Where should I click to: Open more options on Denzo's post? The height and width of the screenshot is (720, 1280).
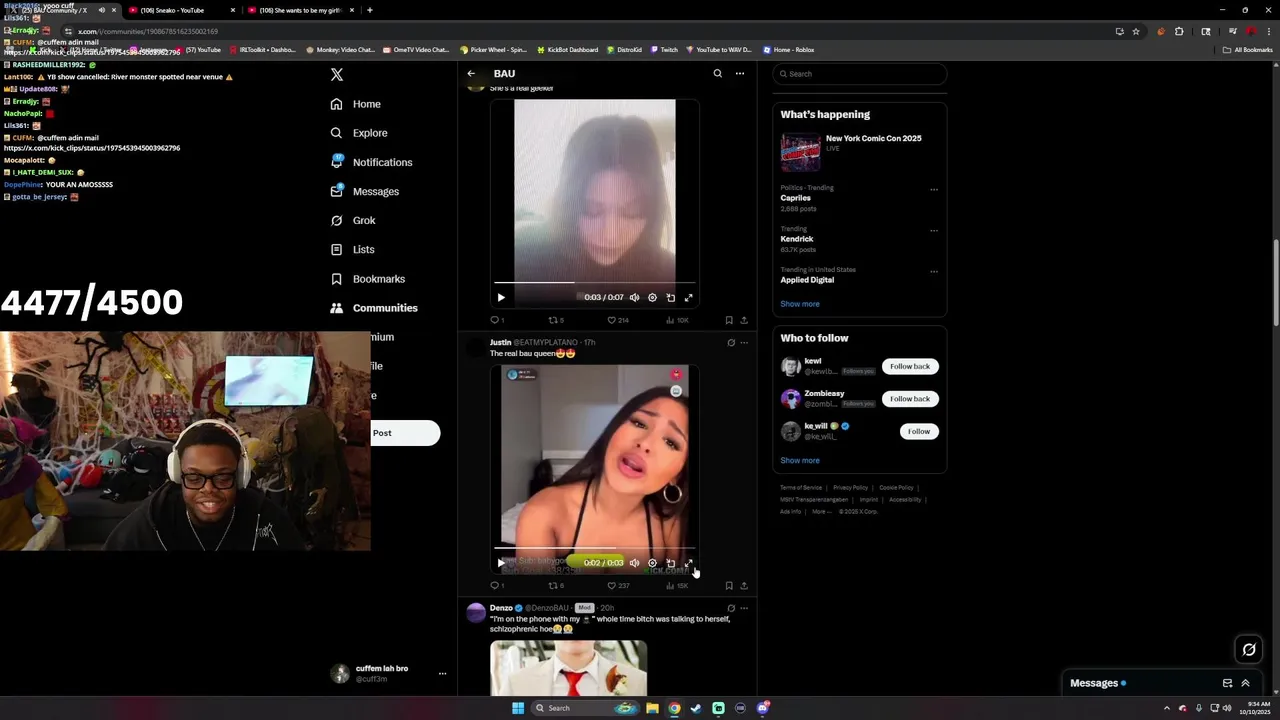click(743, 608)
